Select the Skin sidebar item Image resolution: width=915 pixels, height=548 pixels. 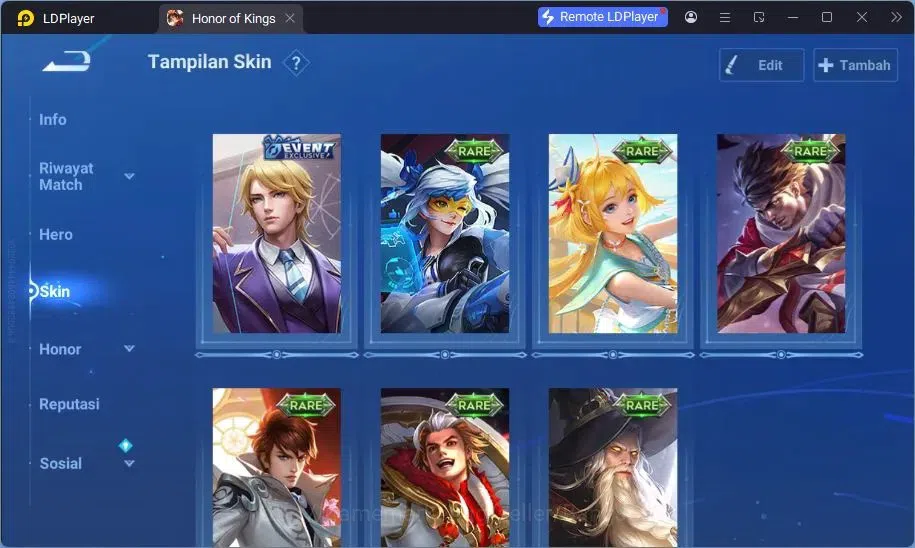coord(55,291)
